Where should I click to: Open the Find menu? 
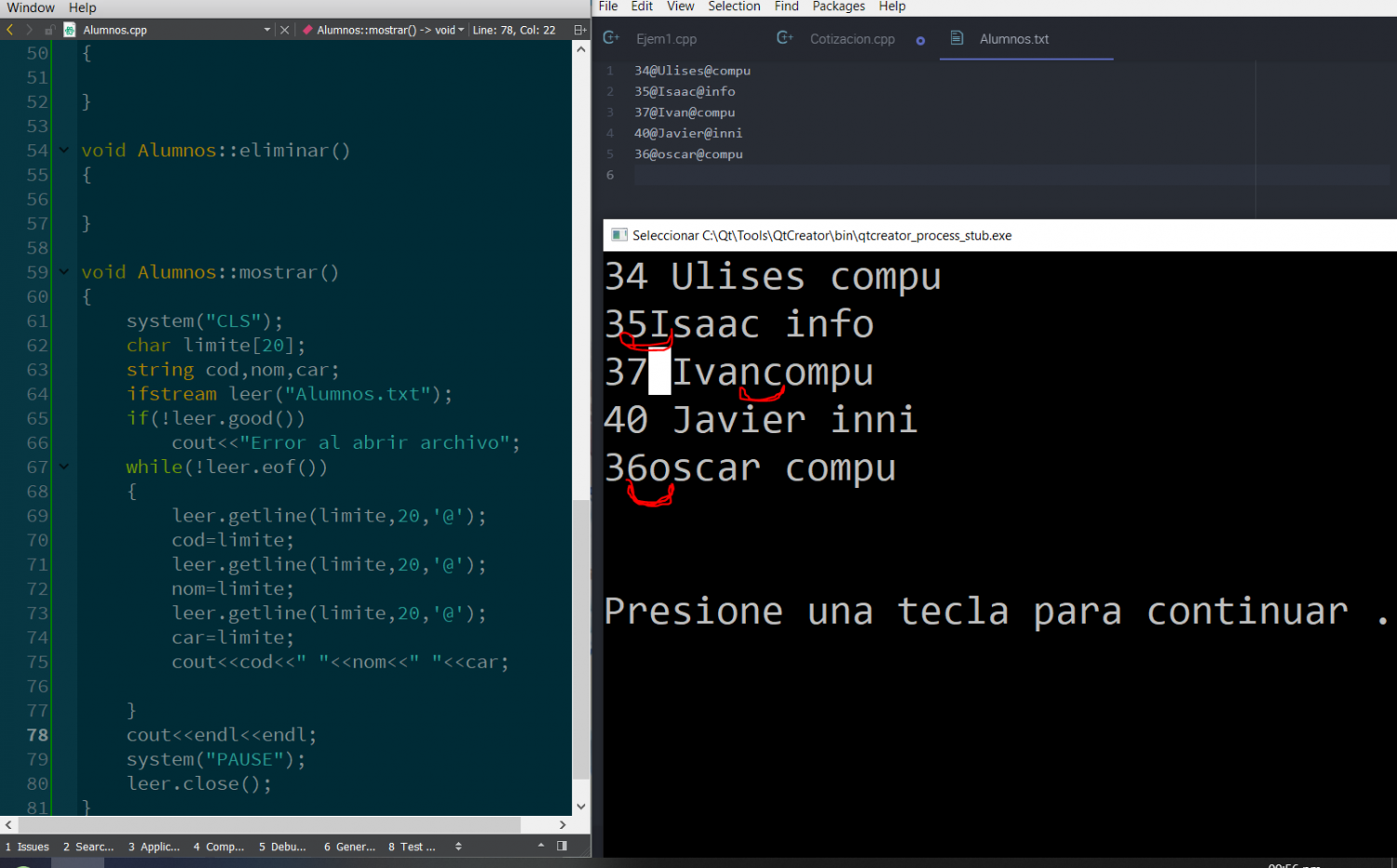787,7
